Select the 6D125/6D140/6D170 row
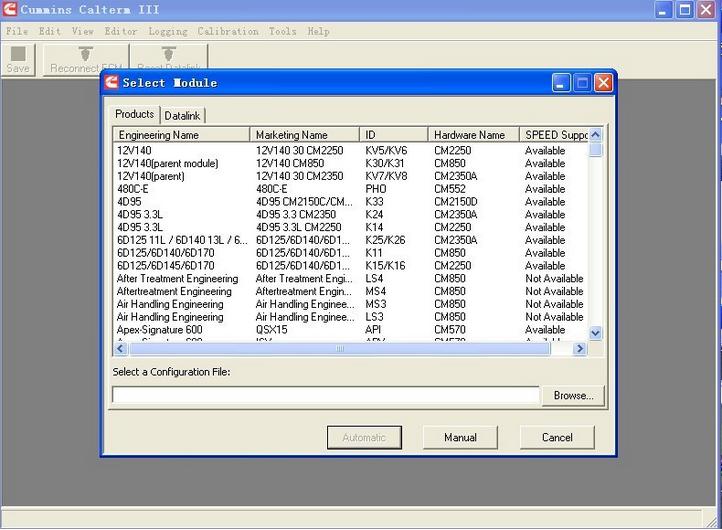This screenshot has height=530, width=722. [350, 253]
